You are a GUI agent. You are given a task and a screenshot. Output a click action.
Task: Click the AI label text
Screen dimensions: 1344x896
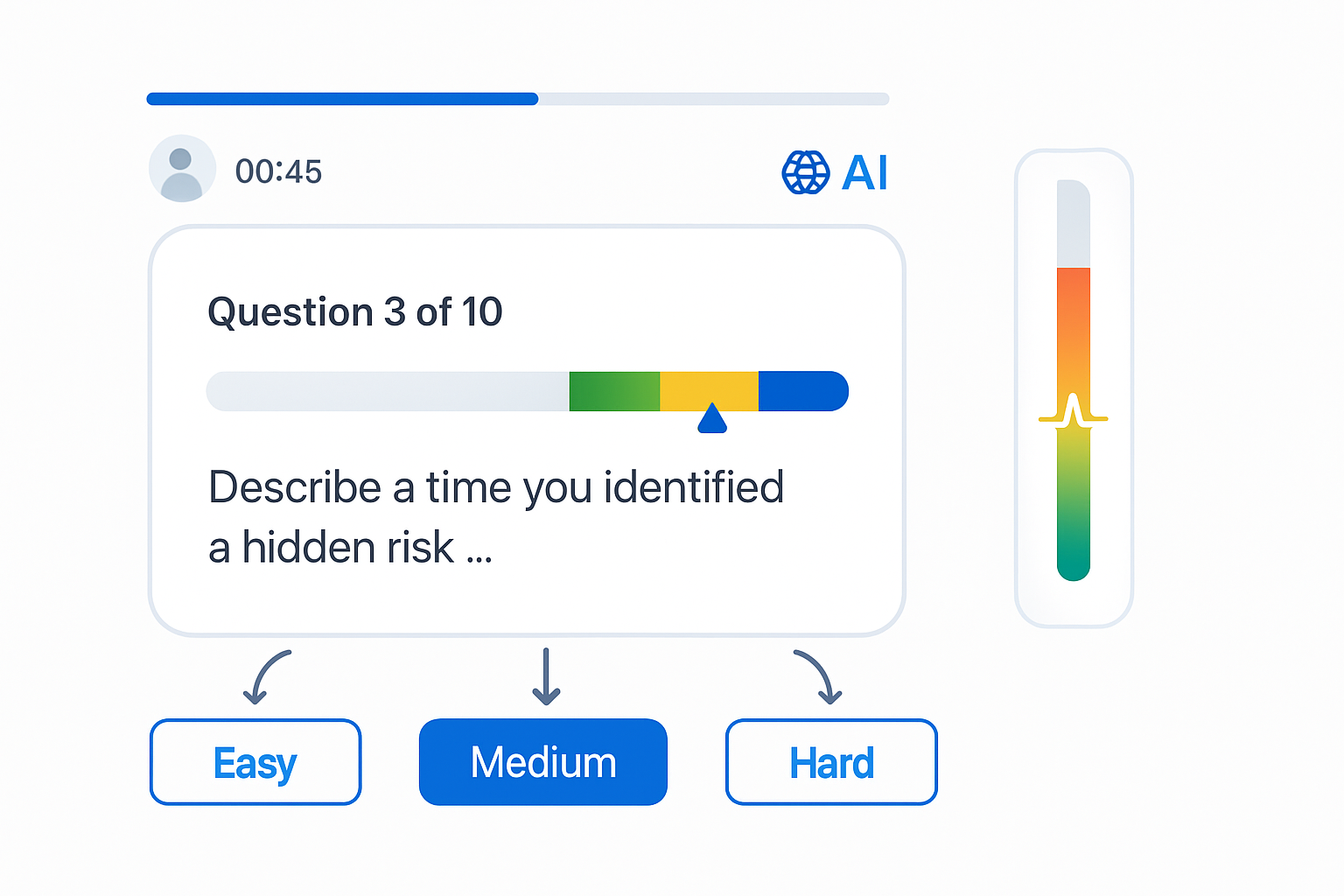(864, 172)
